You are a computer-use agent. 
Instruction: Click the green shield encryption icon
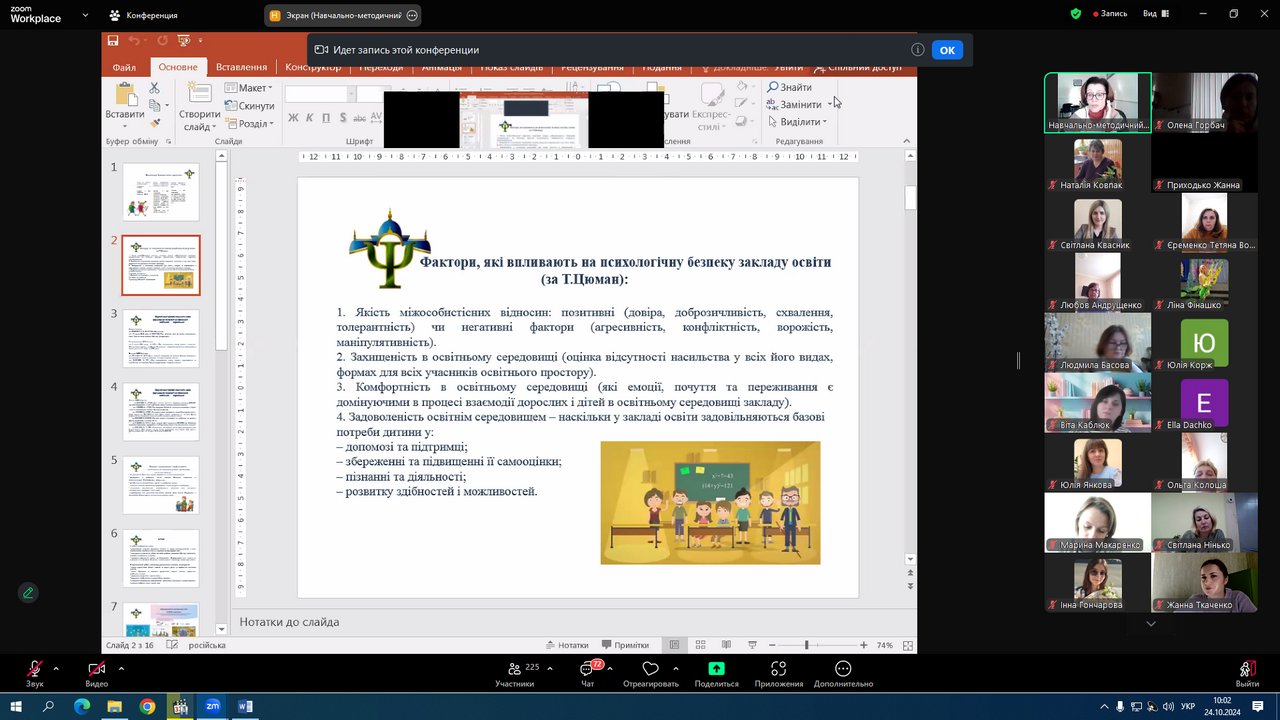[x=1076, y=14]
